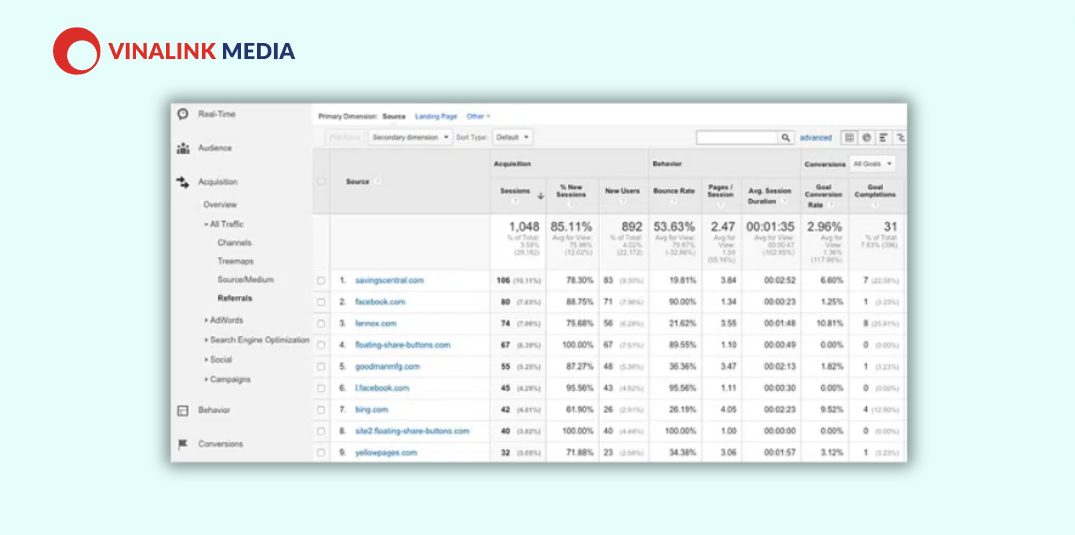This screenshot has width=1075, height=535.
Task: Click the advanced filter link
Action: click(x=815, y=138)
